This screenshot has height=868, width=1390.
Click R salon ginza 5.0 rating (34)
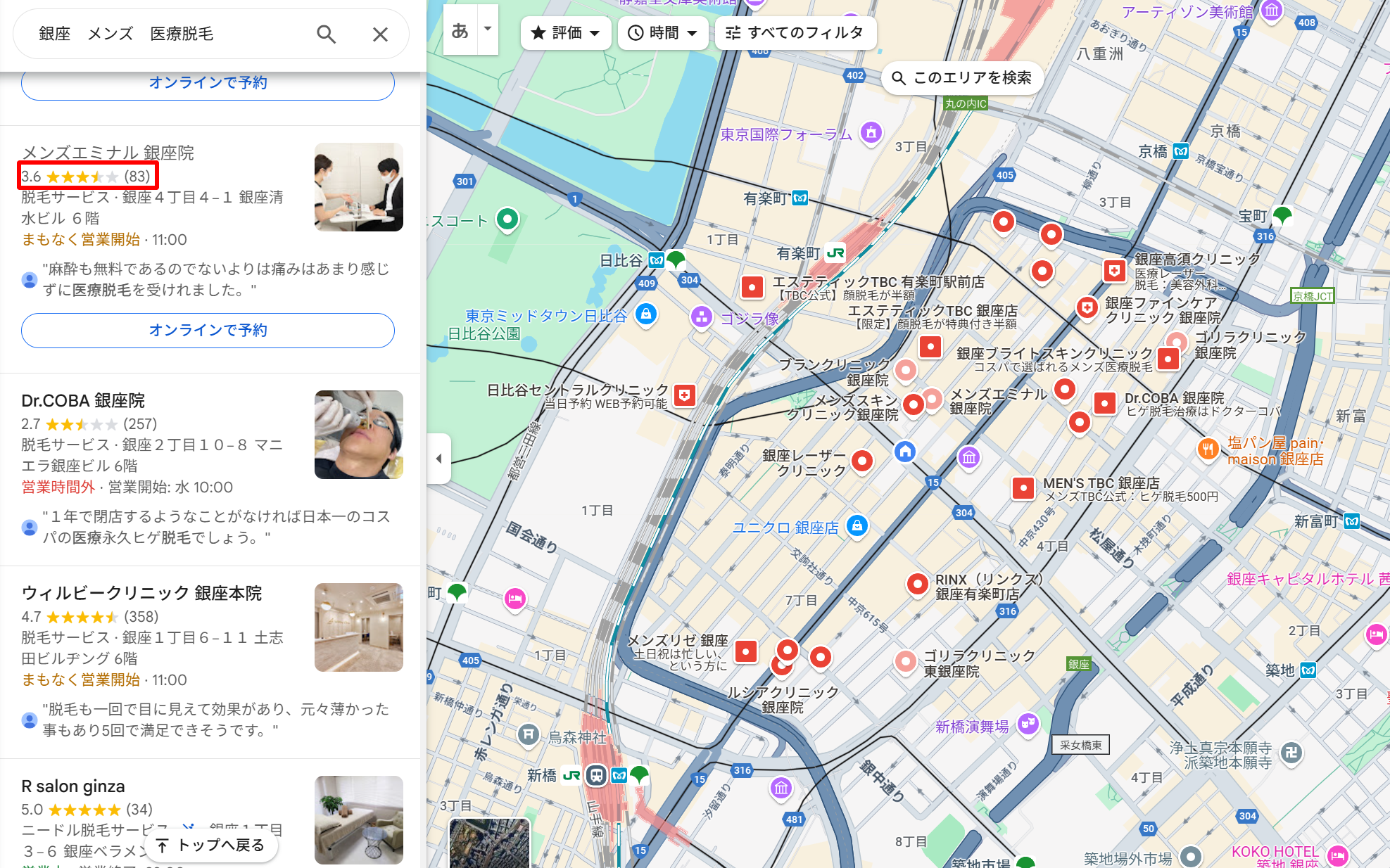tap(87, 810)
